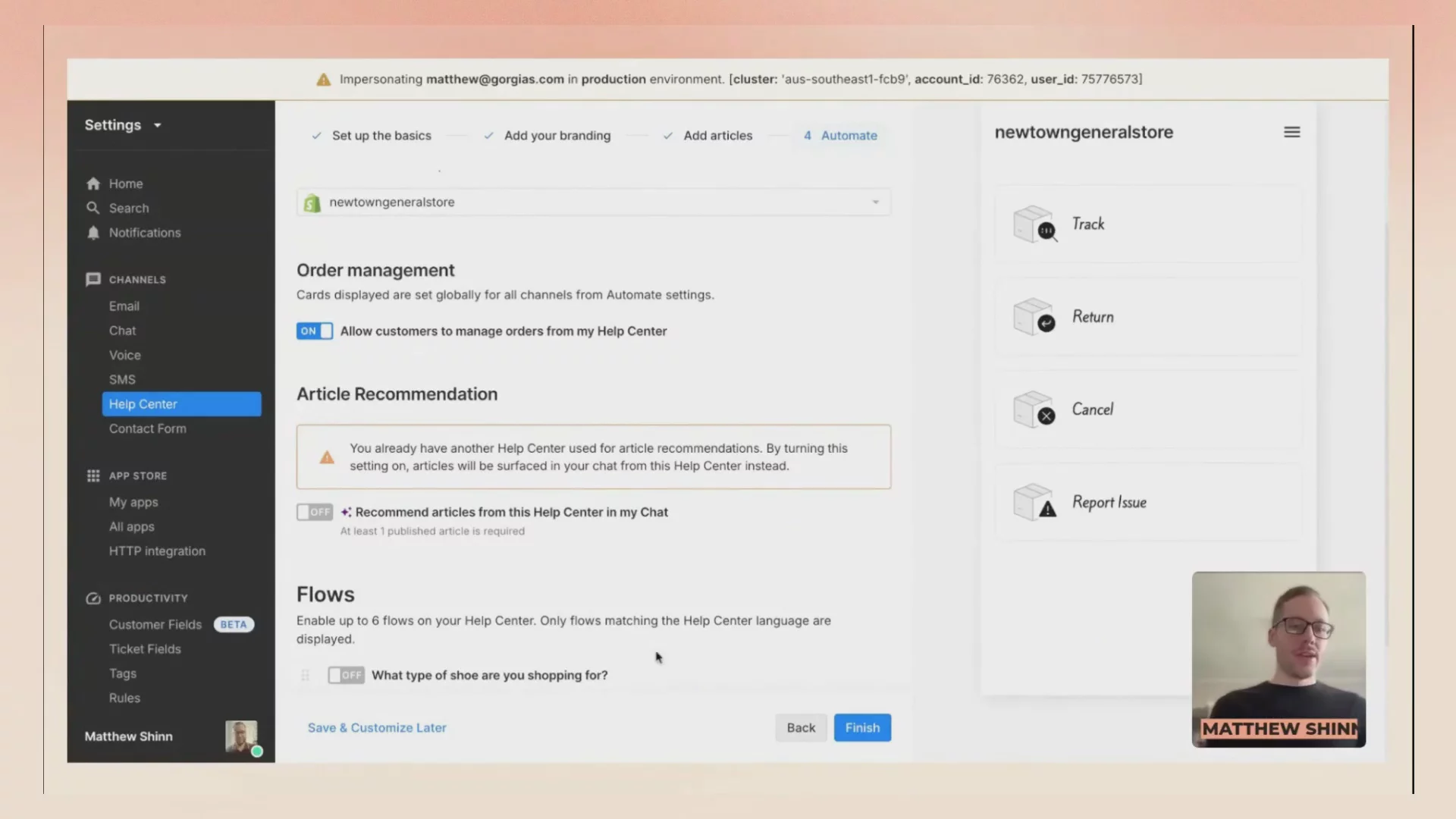Click the App Store grid icon
Screen dimensions: 1456x819
coord(93,475)
